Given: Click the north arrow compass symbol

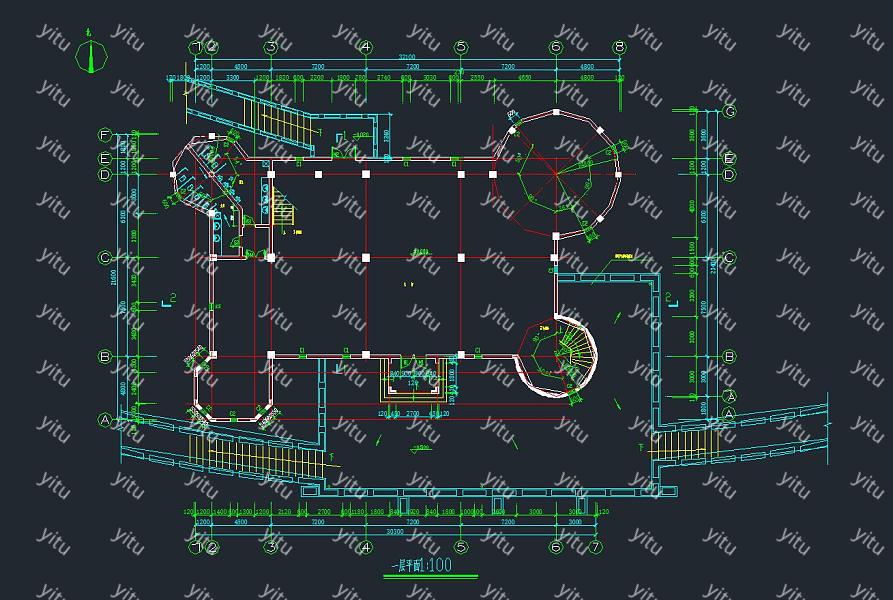Looking at the screenshot, I should [x=91, y=55].
